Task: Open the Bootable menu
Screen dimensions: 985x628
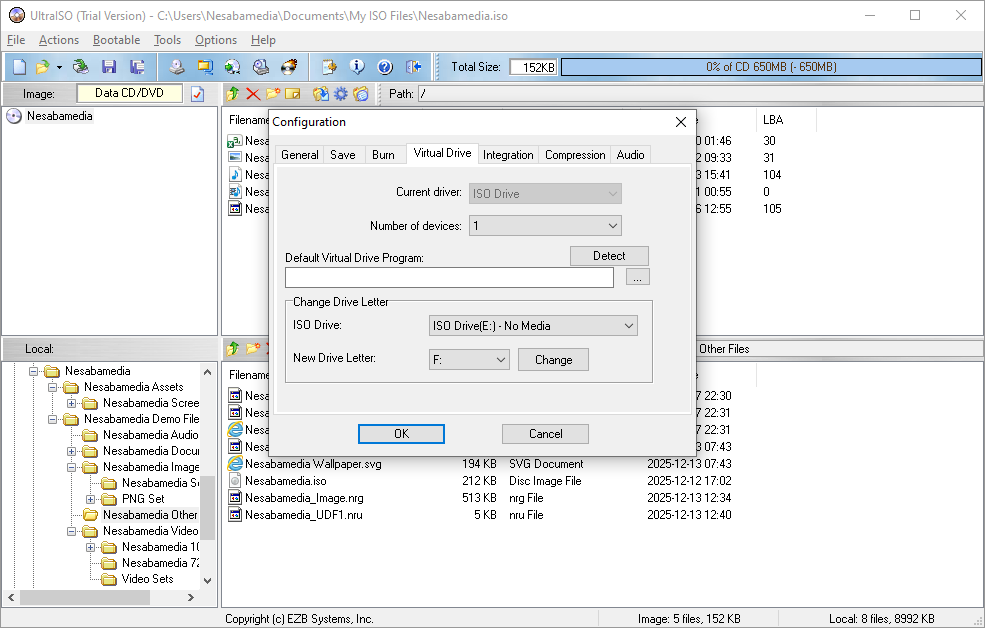Action: [x=116, y=40]
